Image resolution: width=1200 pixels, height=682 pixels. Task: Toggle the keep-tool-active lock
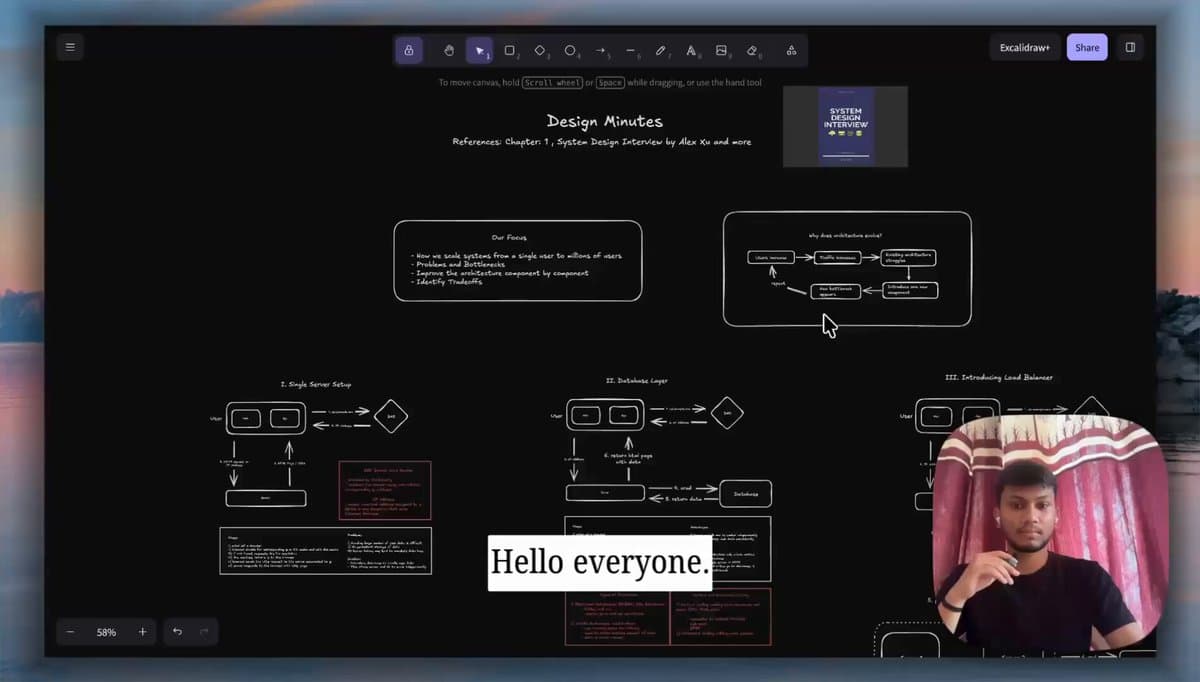(x=408, y=50)
